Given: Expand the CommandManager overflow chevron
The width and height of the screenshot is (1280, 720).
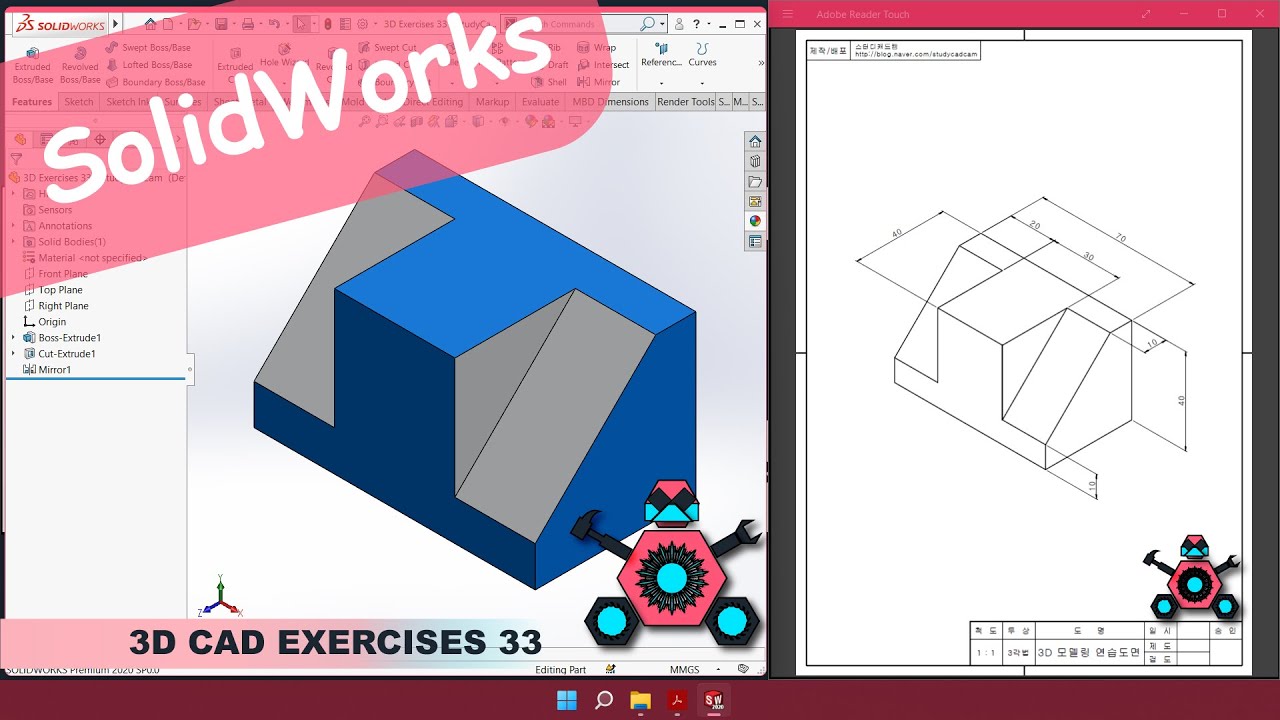Looking at the screenshot, I should [761, 62].
